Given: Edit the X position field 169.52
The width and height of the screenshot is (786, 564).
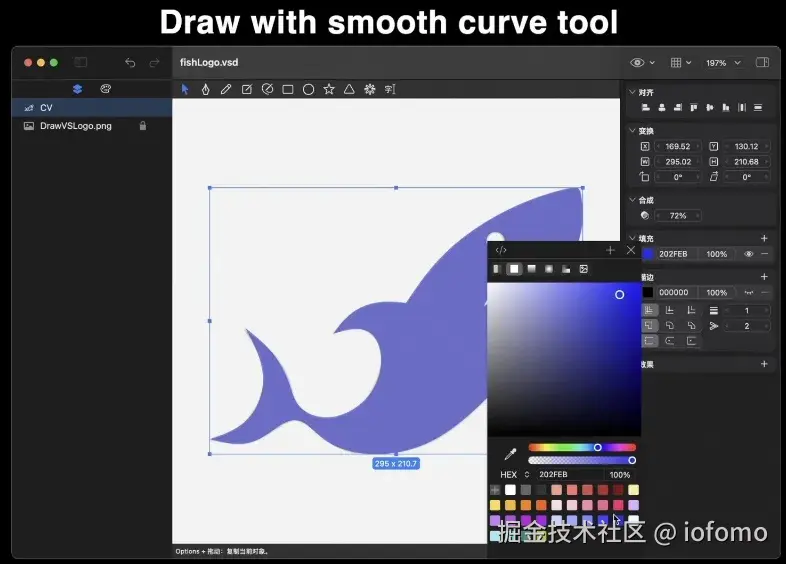Looking at the screenshot, I should (x=678, y=146).
